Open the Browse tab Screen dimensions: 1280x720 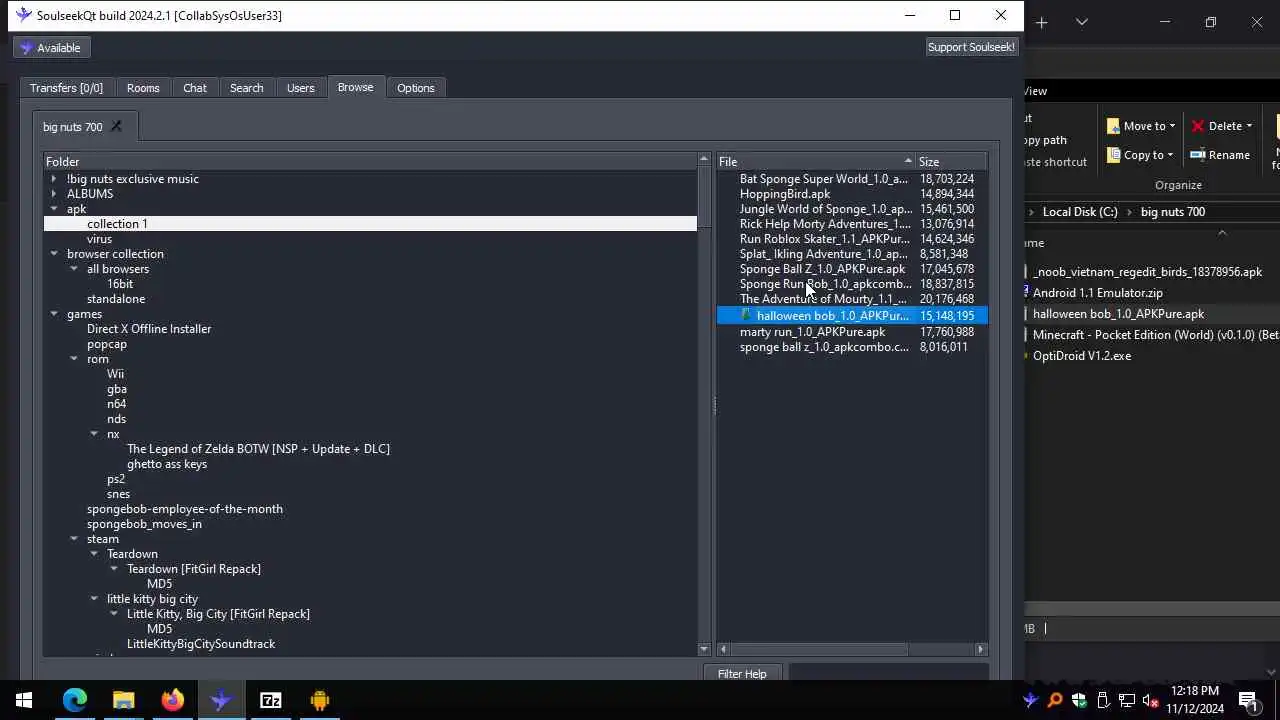pyautogui.click(x=355, y=87)
